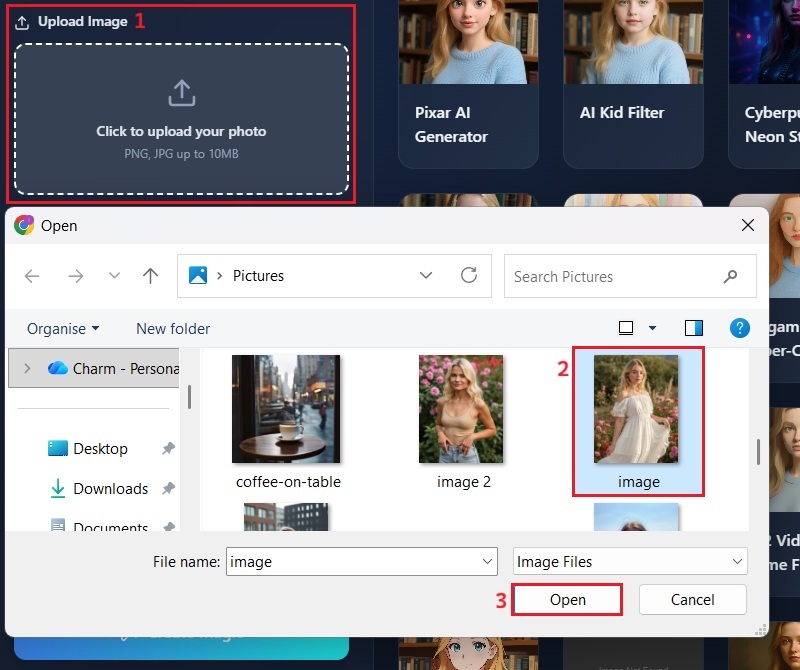Go up one folder level
Screen dimensions: 800x670
coord(150,277)
